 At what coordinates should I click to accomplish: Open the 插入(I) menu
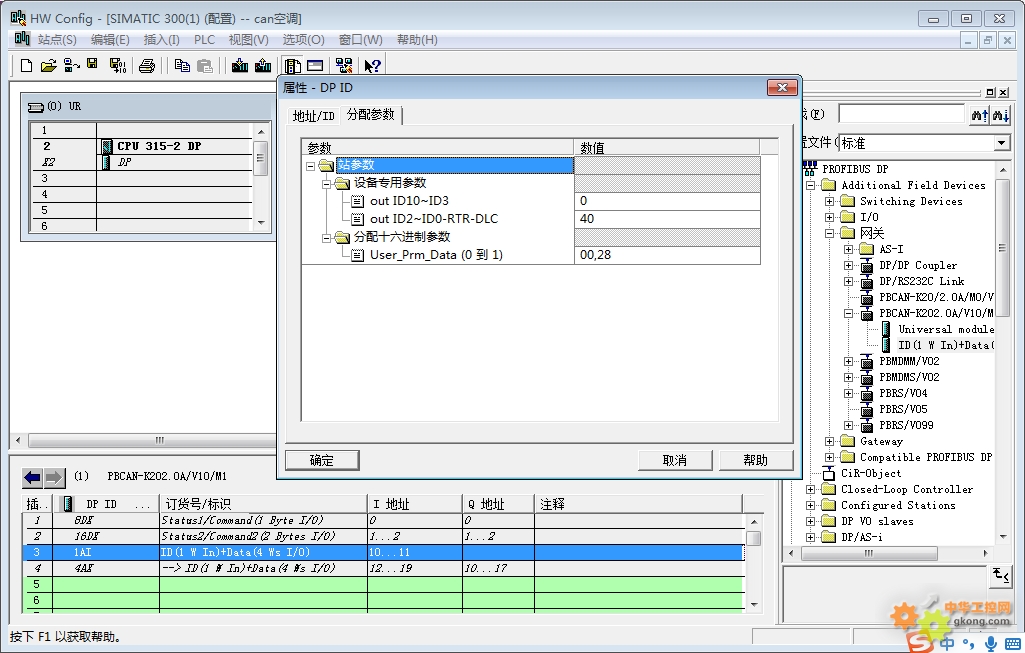click(x=161, y=39)
